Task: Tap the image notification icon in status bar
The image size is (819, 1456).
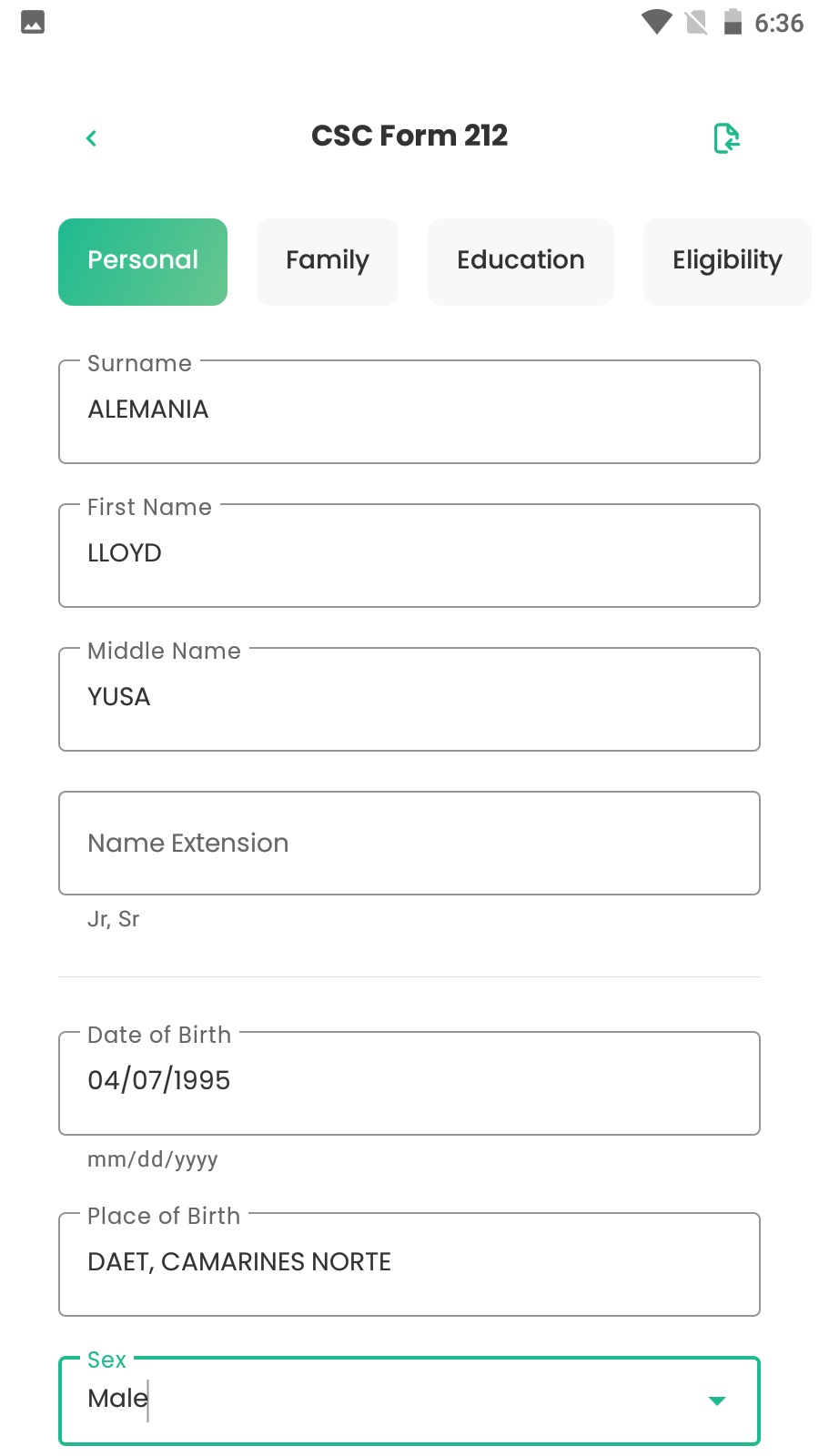Action: pyautogui.click(x=33, y=23)
